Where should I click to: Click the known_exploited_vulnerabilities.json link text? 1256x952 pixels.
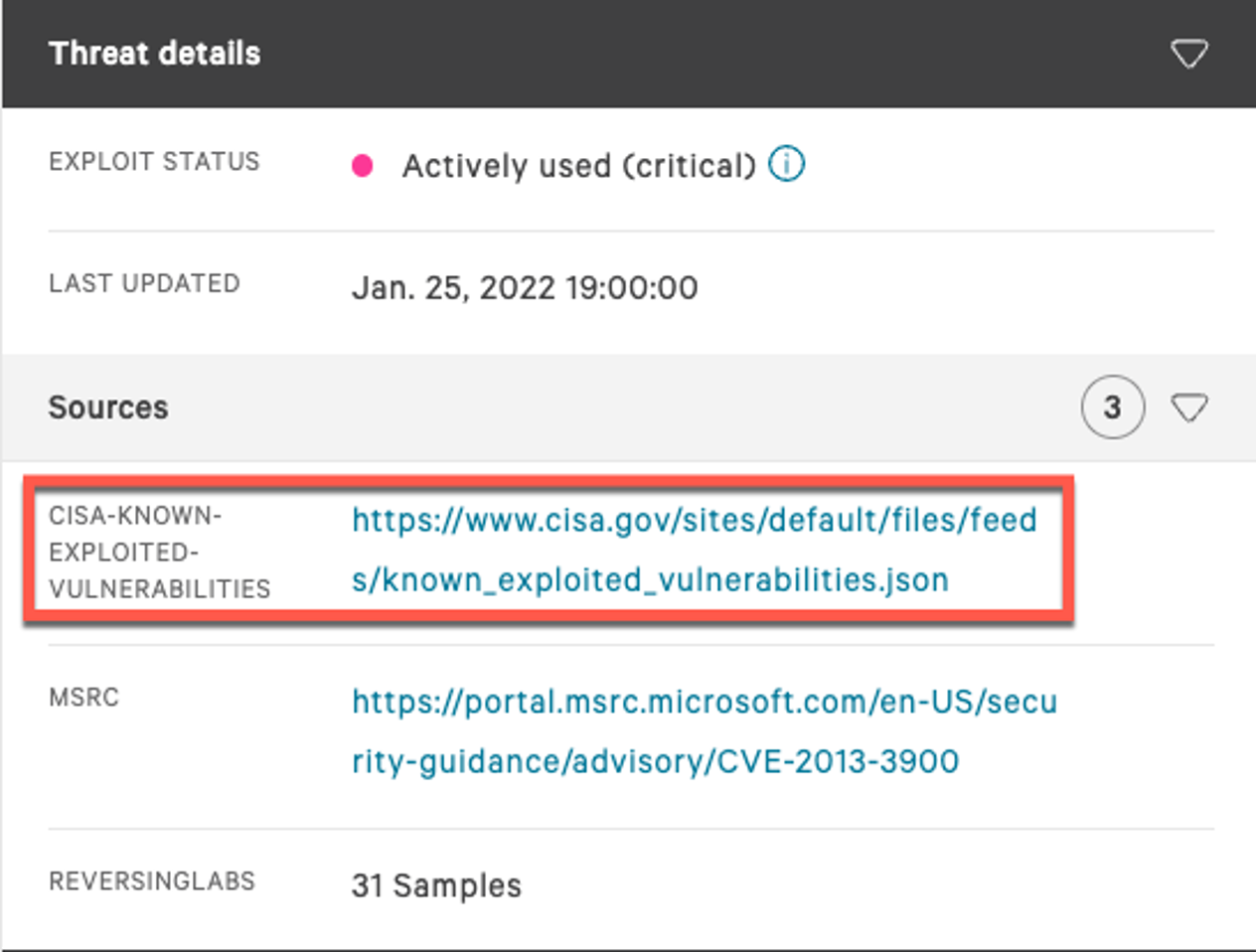(650, 579)
